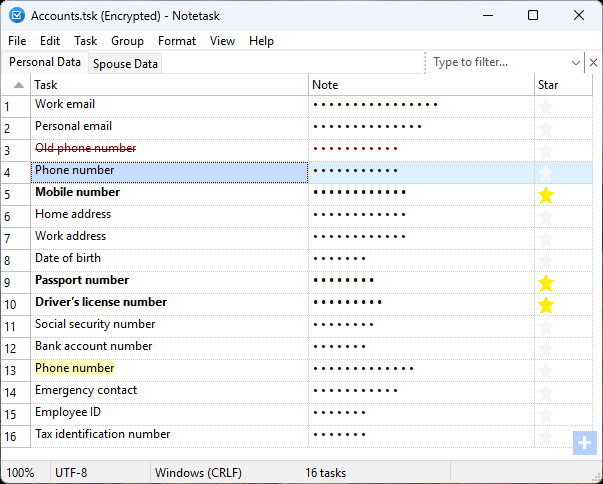Star the Date of birth task
The height and width of the screenshot is (484, 603).
(546, 261)
